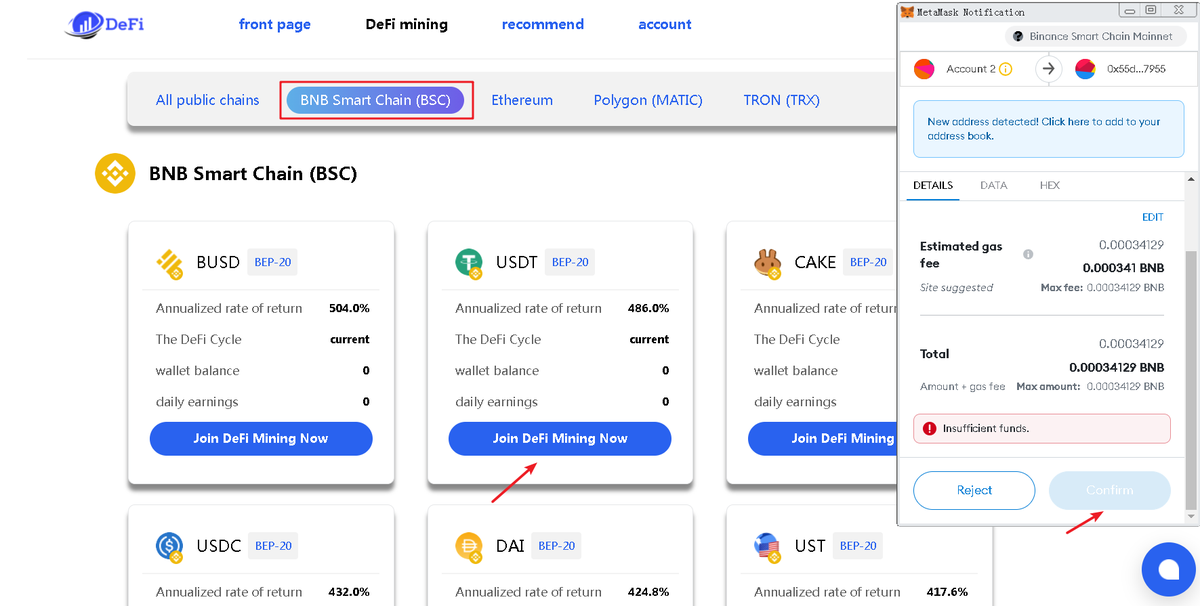Click the 432.0% USDC annualized return value
1200x606 pixels.
click(x=349, y=592)
